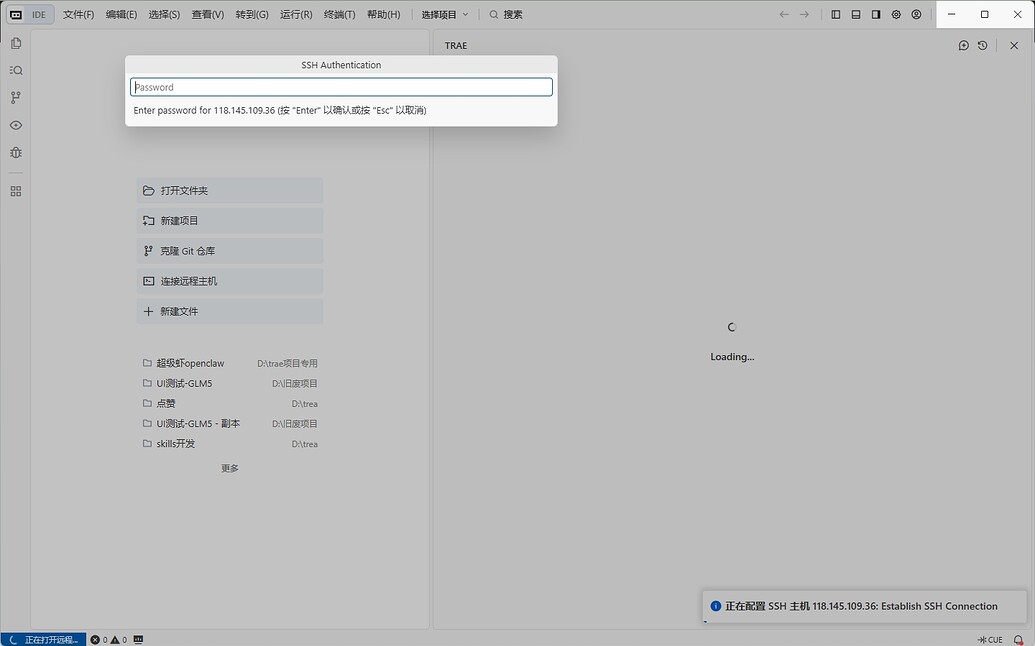Click the Loading... text in TRAE panel
1035x646 pixels.
(732, 357)
